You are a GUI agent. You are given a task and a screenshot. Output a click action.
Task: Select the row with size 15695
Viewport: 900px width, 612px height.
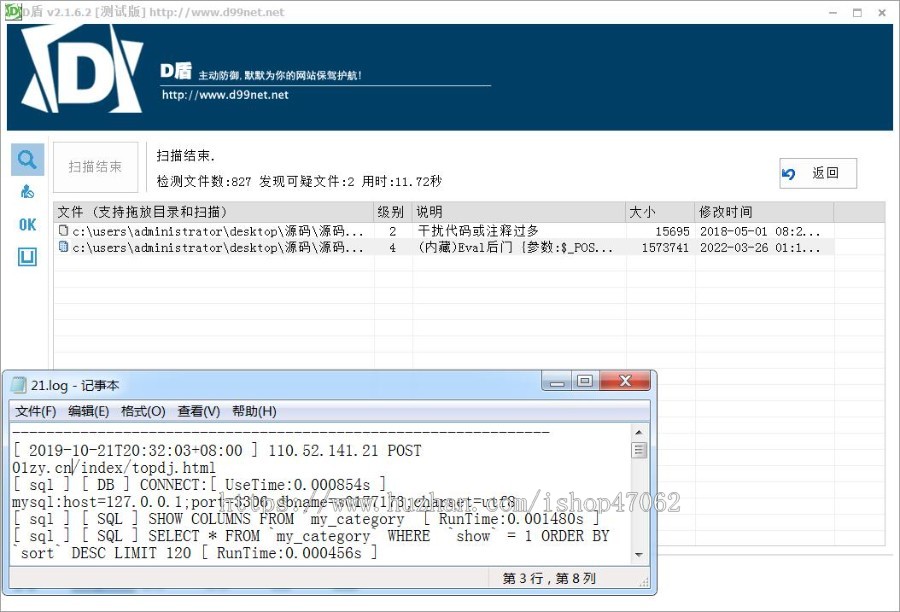tap(444, 231)
